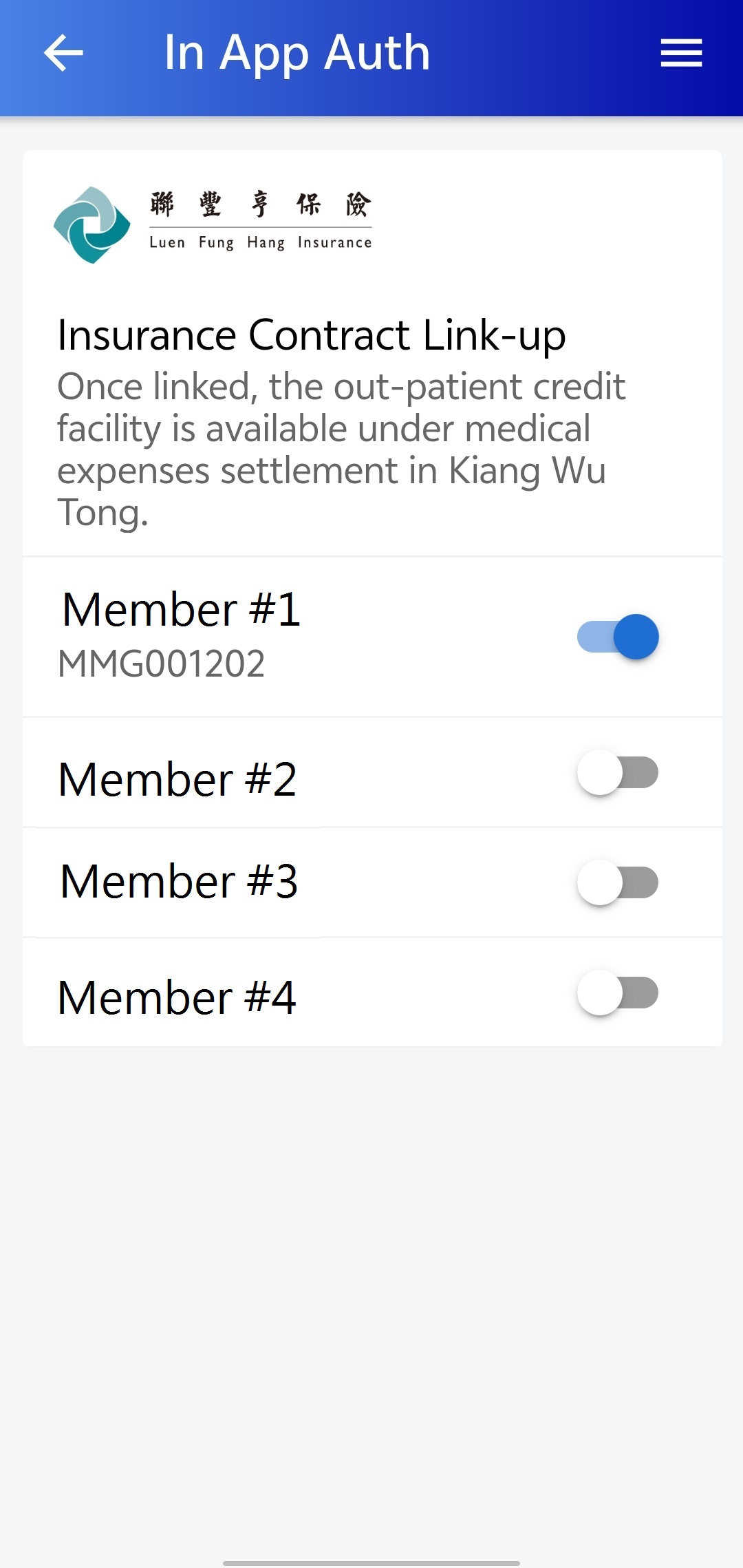743x1568 pixels.
Task: Switch on Member #4 link-up
Action: click(x=618, y=993)
